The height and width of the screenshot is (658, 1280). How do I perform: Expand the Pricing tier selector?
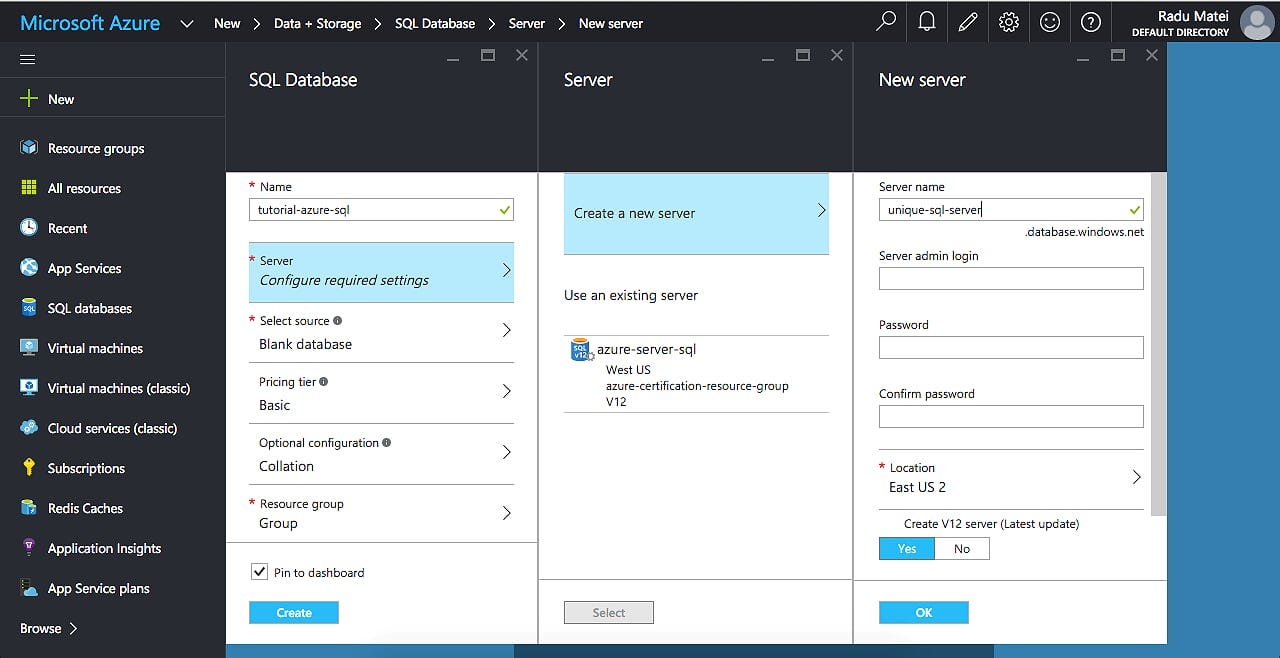point(381,393)
